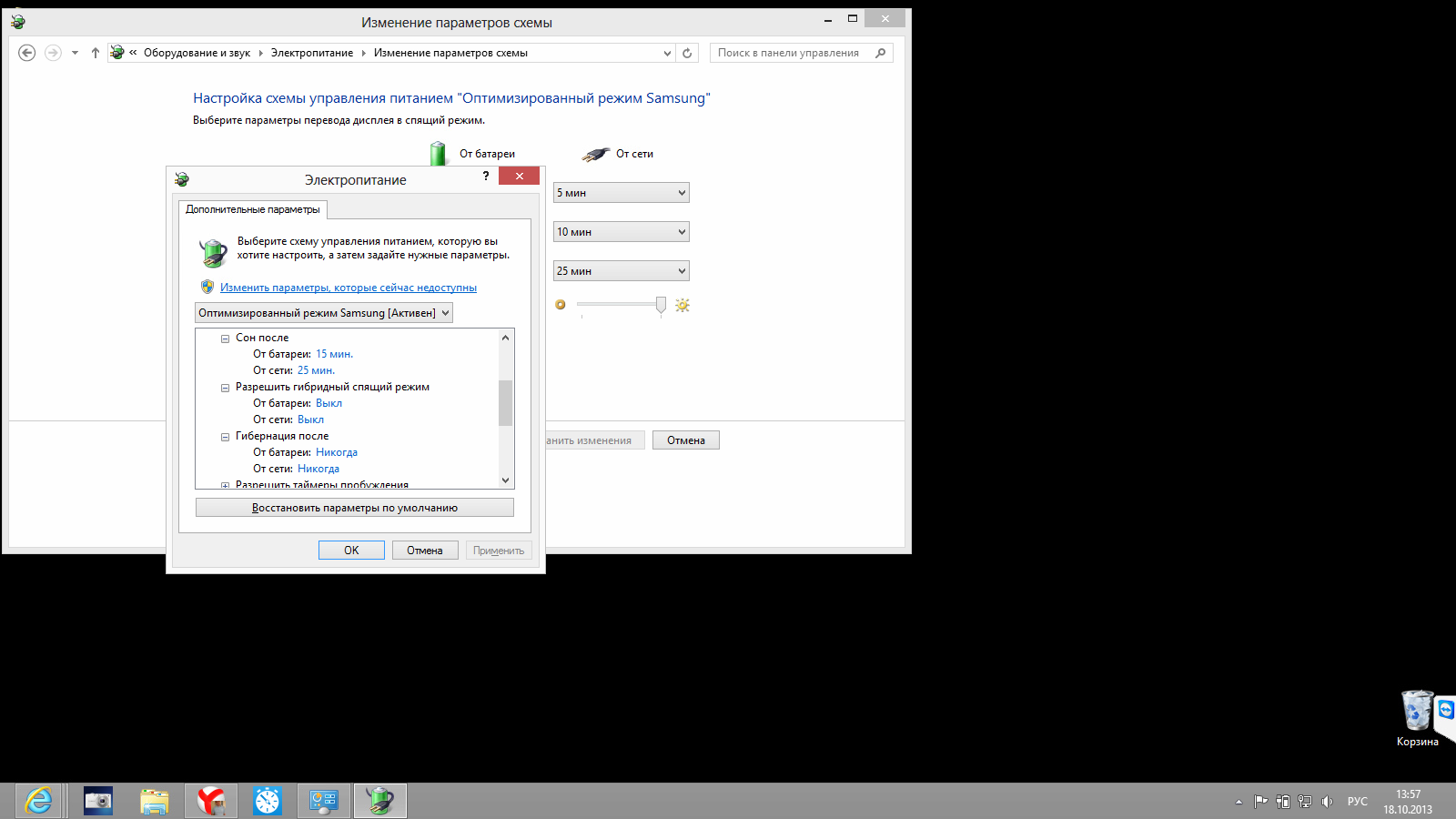Open the 10 мин dropdown
The height and width of the screenshot is (819, 1456).
622,232
